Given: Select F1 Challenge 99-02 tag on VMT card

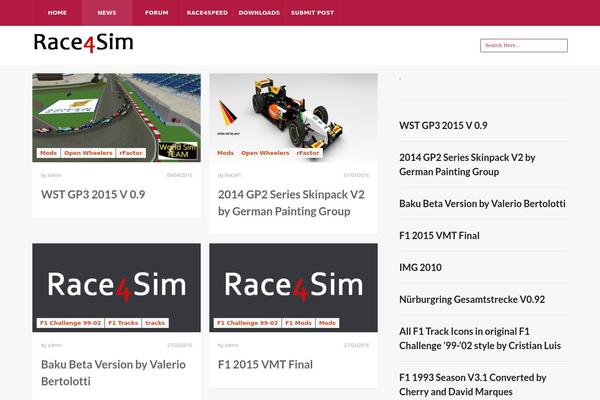Looking at the screenshot, I should (x=248, y=323).
